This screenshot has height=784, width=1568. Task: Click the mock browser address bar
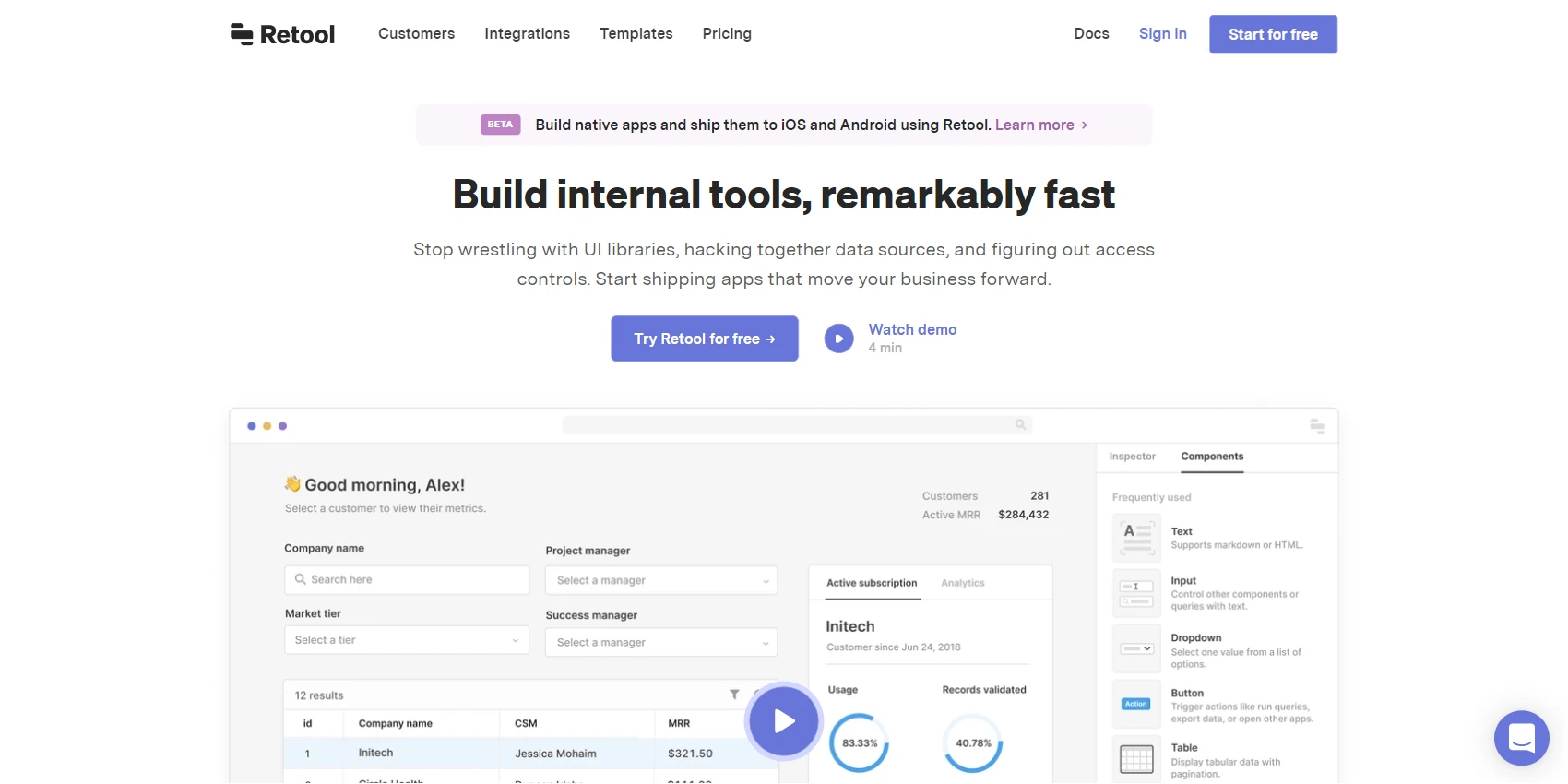point(797,424)
